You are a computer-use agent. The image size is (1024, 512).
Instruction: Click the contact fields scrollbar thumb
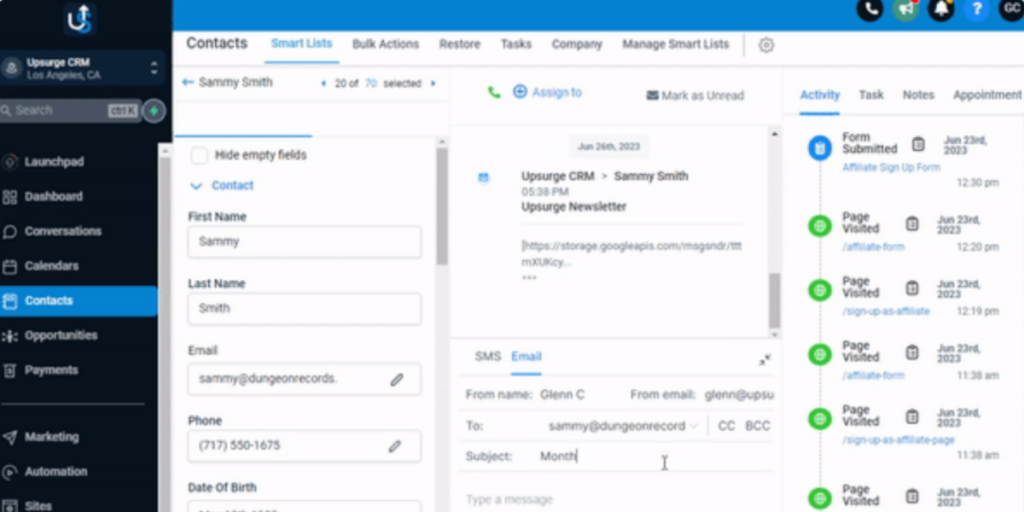pos(442,205)
